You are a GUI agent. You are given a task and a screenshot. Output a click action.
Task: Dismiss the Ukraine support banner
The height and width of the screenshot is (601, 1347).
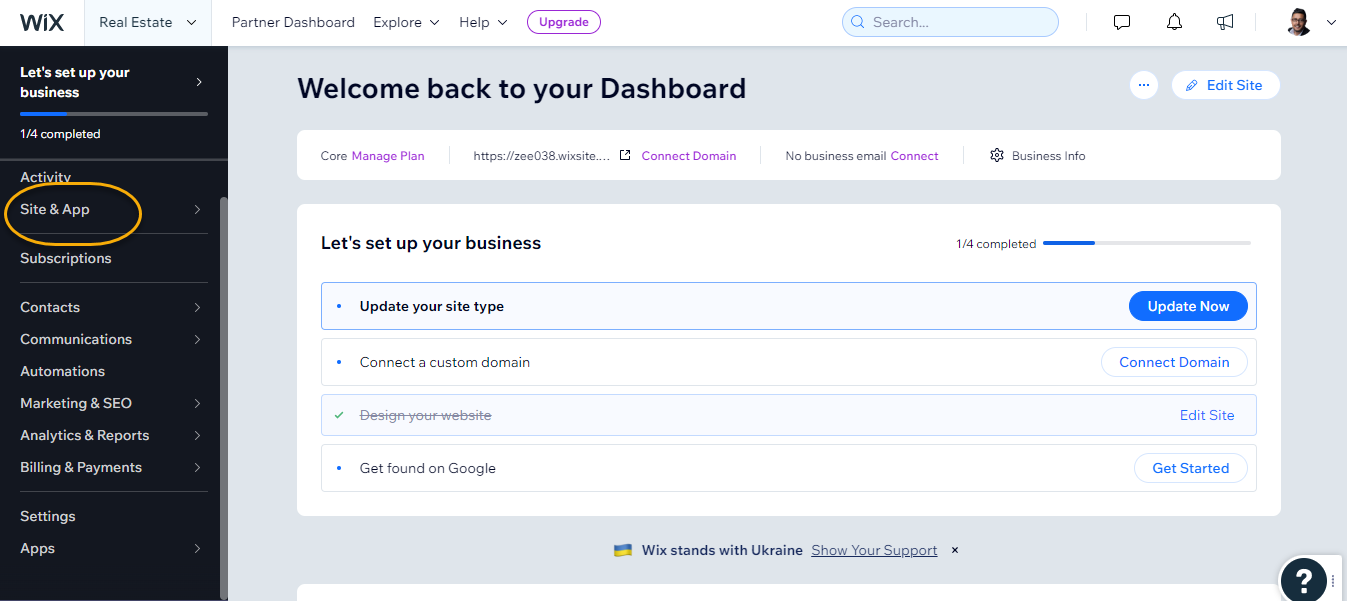click(955, 550)
